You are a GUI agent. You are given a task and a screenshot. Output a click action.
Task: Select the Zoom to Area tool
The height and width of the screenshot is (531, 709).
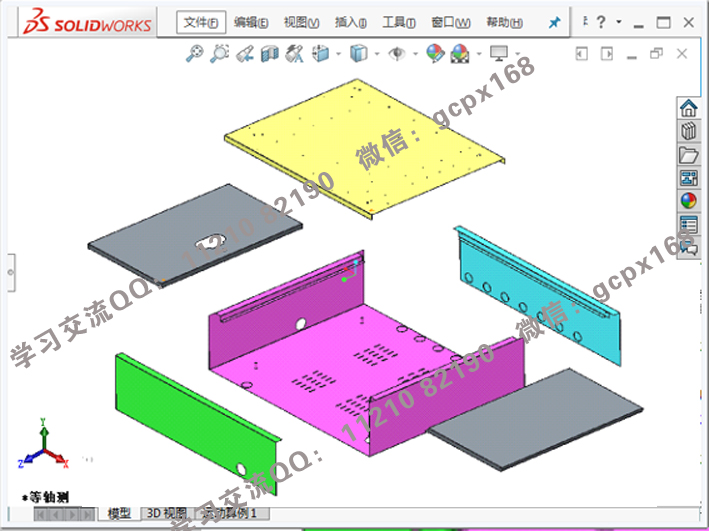click(x=219, y=53)
